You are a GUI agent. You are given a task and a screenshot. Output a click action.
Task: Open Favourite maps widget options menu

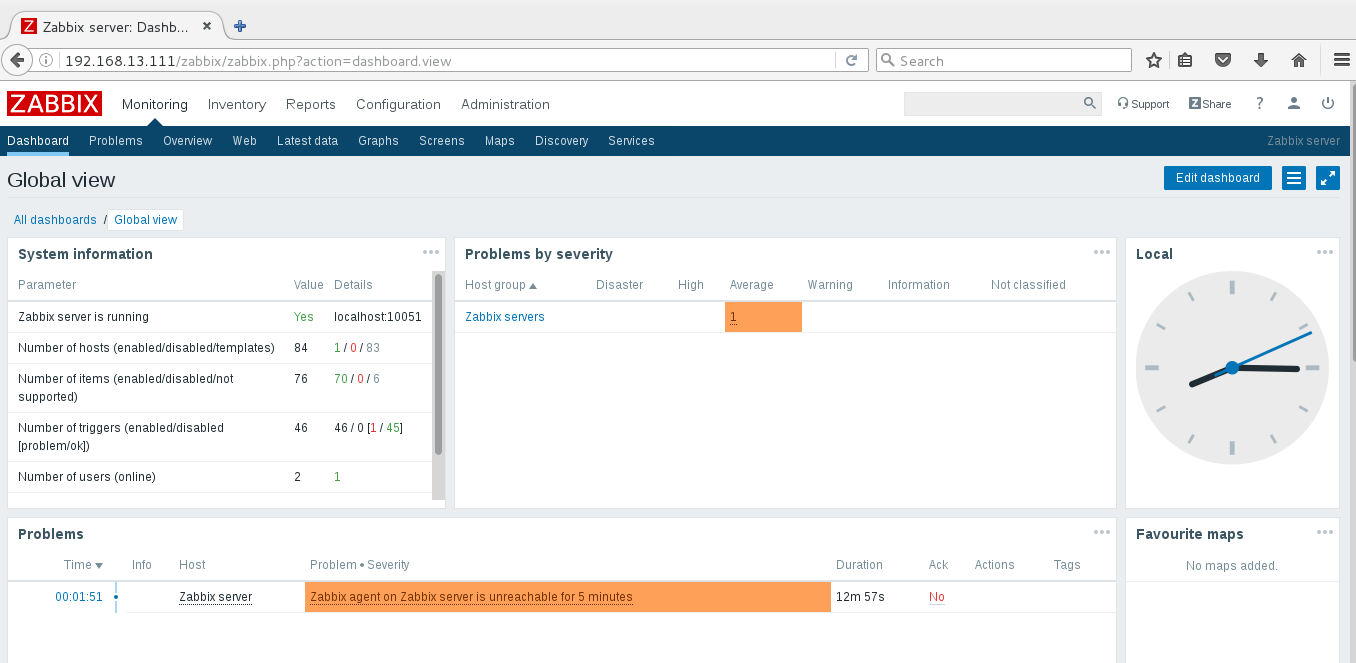tap(1325, 533)
